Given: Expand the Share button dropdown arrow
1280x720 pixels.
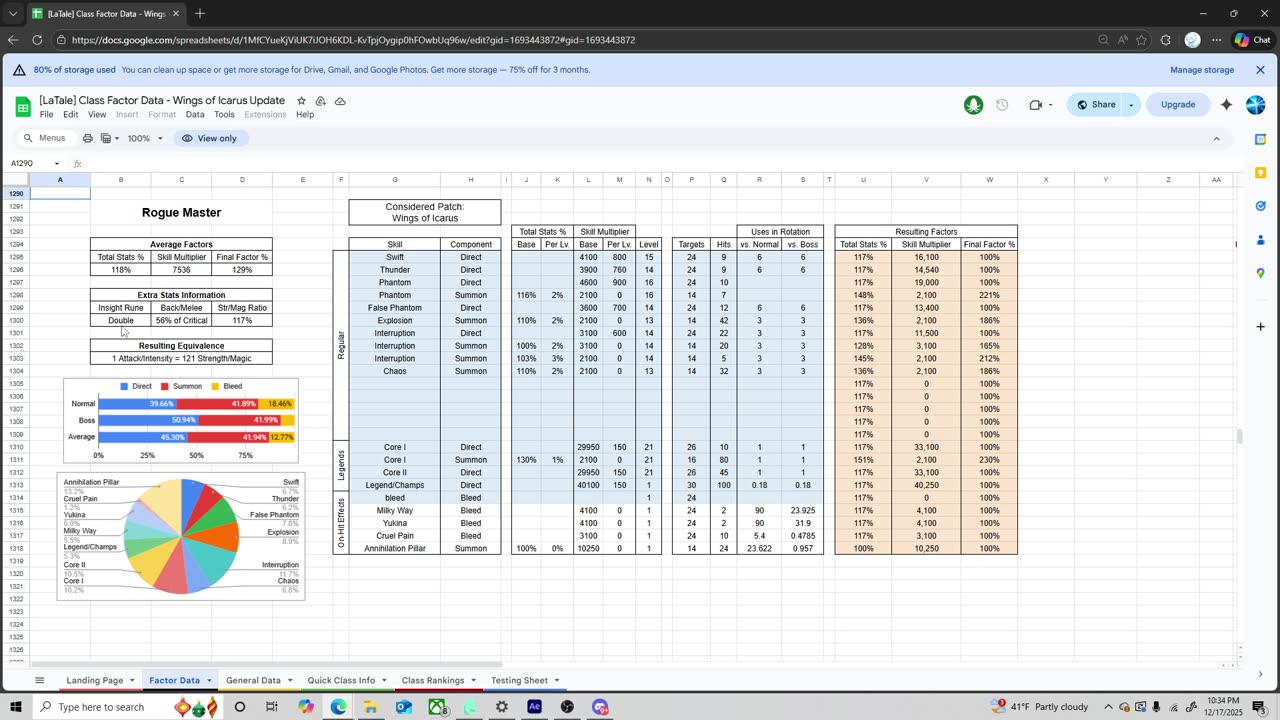Looking at the screenshot, I should coord(1131,105).
